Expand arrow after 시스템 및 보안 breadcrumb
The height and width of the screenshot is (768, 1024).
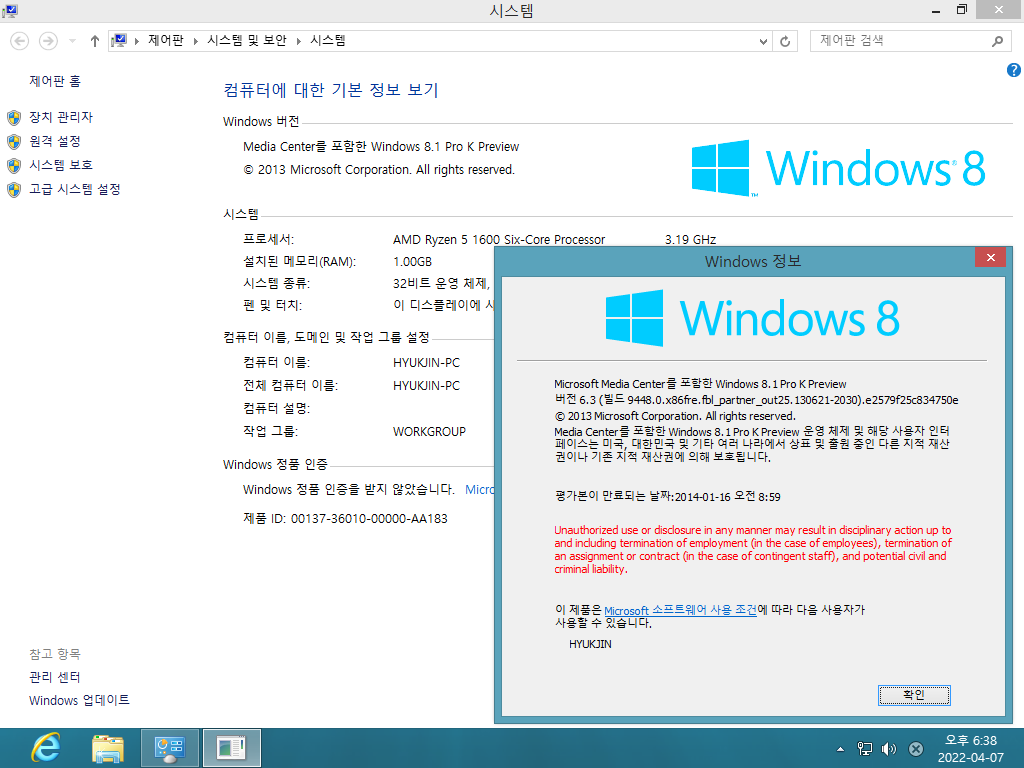(298, 41)
